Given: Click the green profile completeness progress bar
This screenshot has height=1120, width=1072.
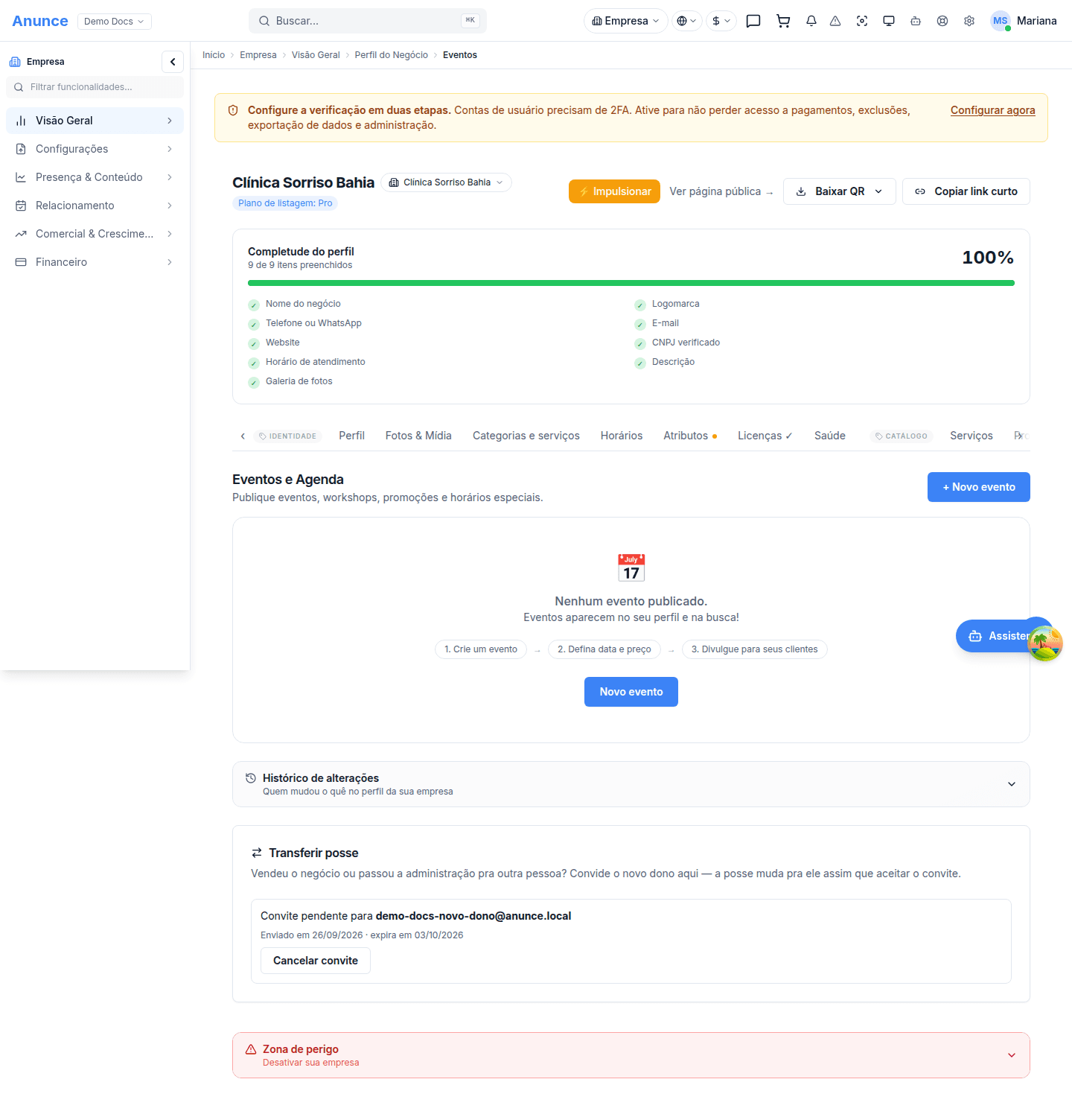Looking at the screenshot, I should point(631,283).
